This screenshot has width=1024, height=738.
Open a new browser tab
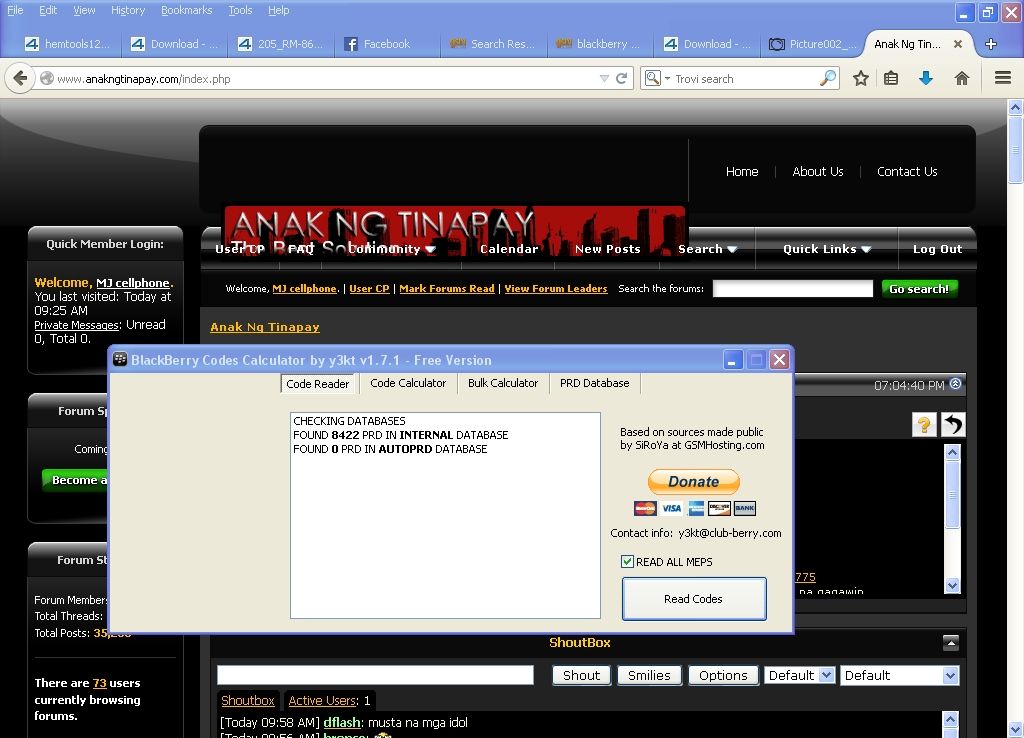click(991, 44)
